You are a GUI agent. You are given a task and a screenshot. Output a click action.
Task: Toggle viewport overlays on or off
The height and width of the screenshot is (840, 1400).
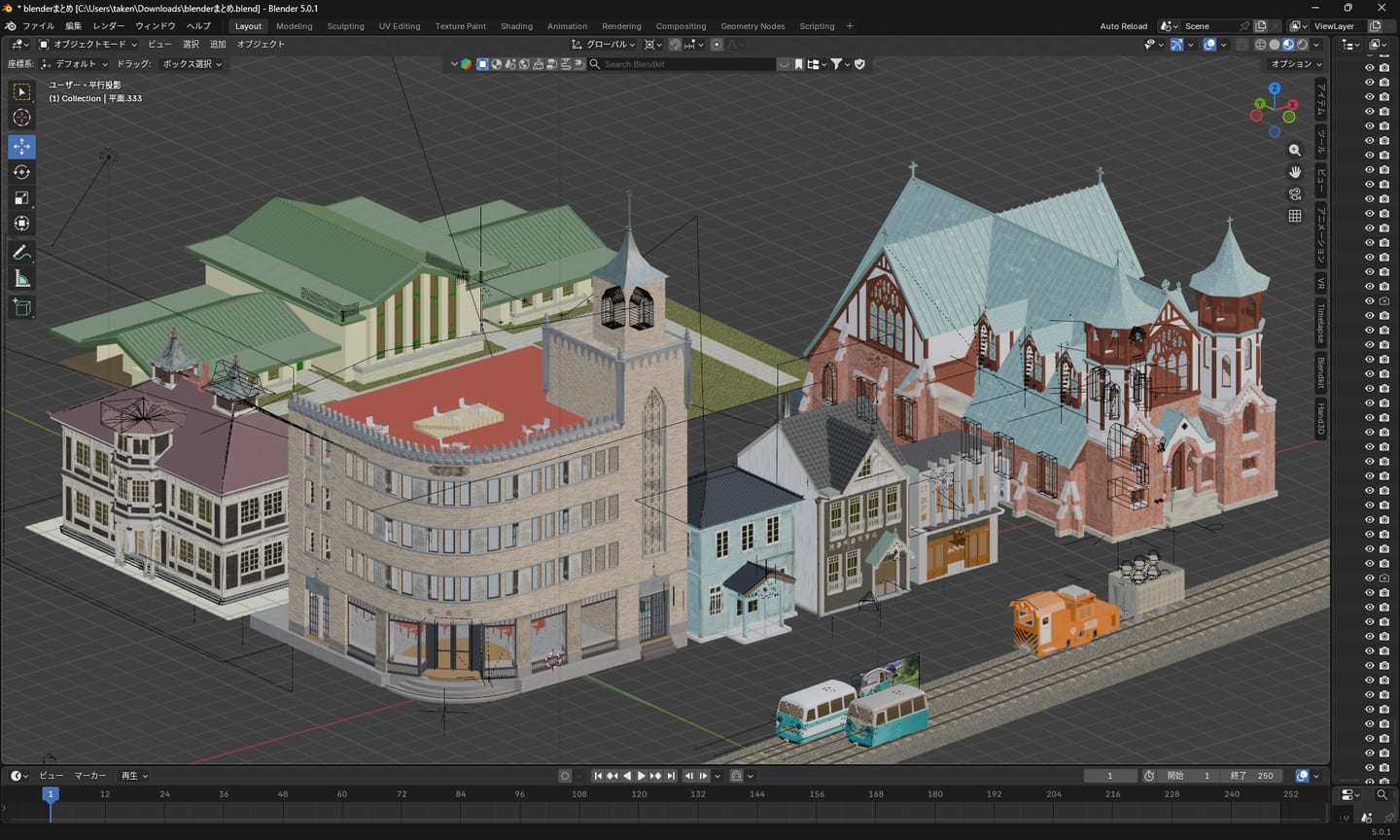click(1209, 45)
